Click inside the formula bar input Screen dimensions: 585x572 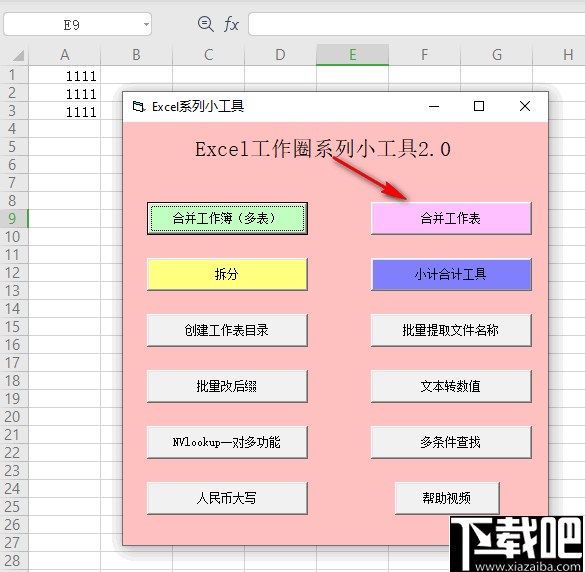click(416, 24)
